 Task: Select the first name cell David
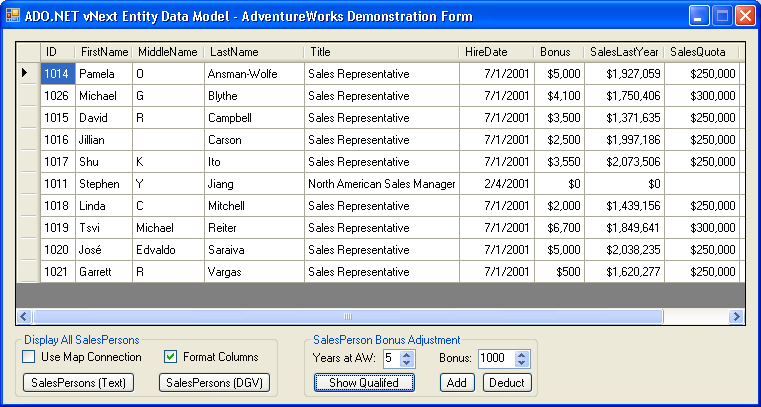coord(104,118)
